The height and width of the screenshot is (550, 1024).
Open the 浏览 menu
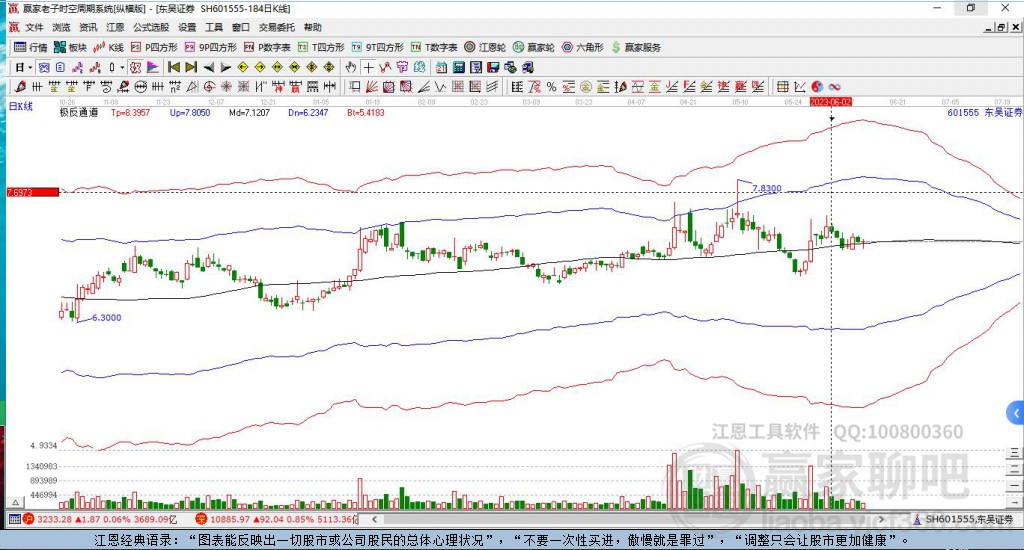(x=61, y=27)
